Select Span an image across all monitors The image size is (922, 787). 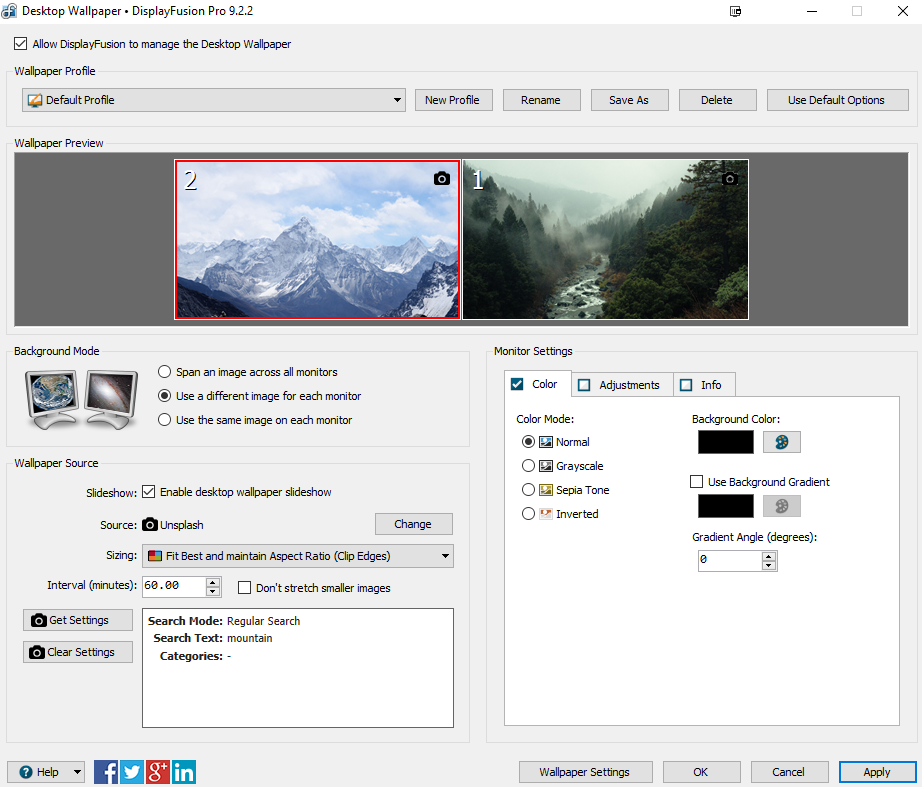click(x=164, y=372)
